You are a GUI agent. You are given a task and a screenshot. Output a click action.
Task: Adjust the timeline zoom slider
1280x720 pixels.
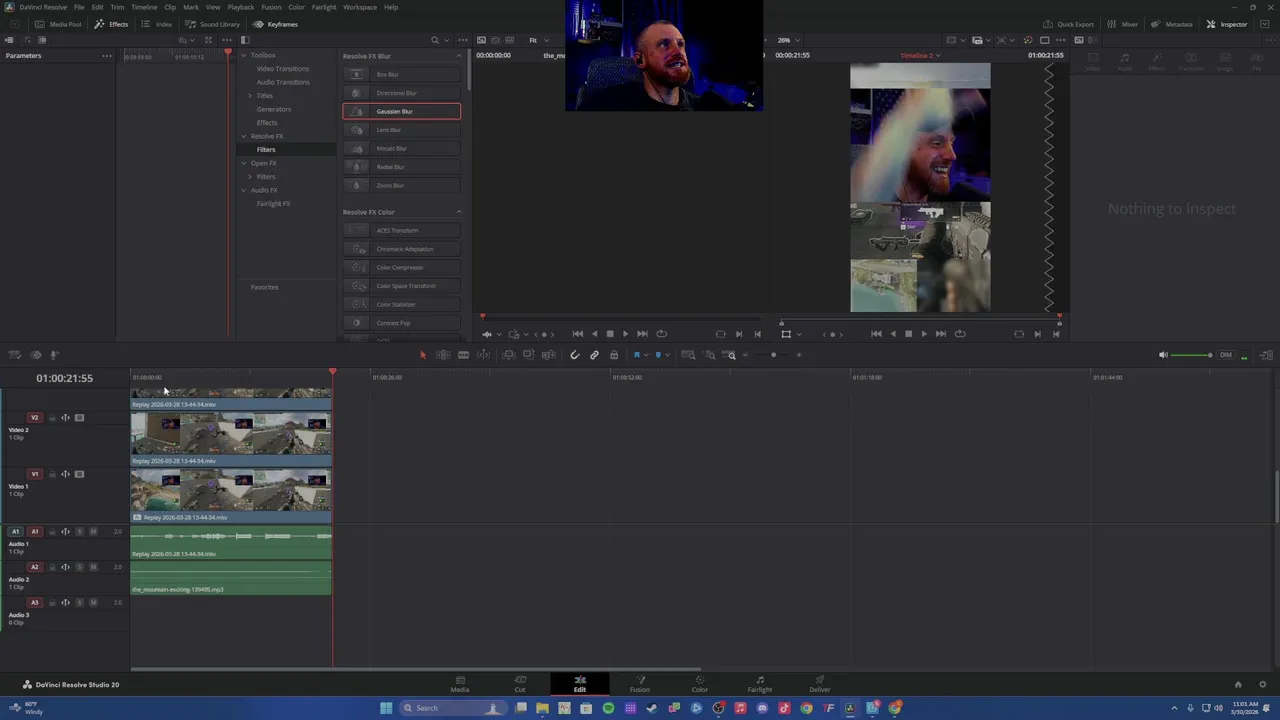pos(774,355)
